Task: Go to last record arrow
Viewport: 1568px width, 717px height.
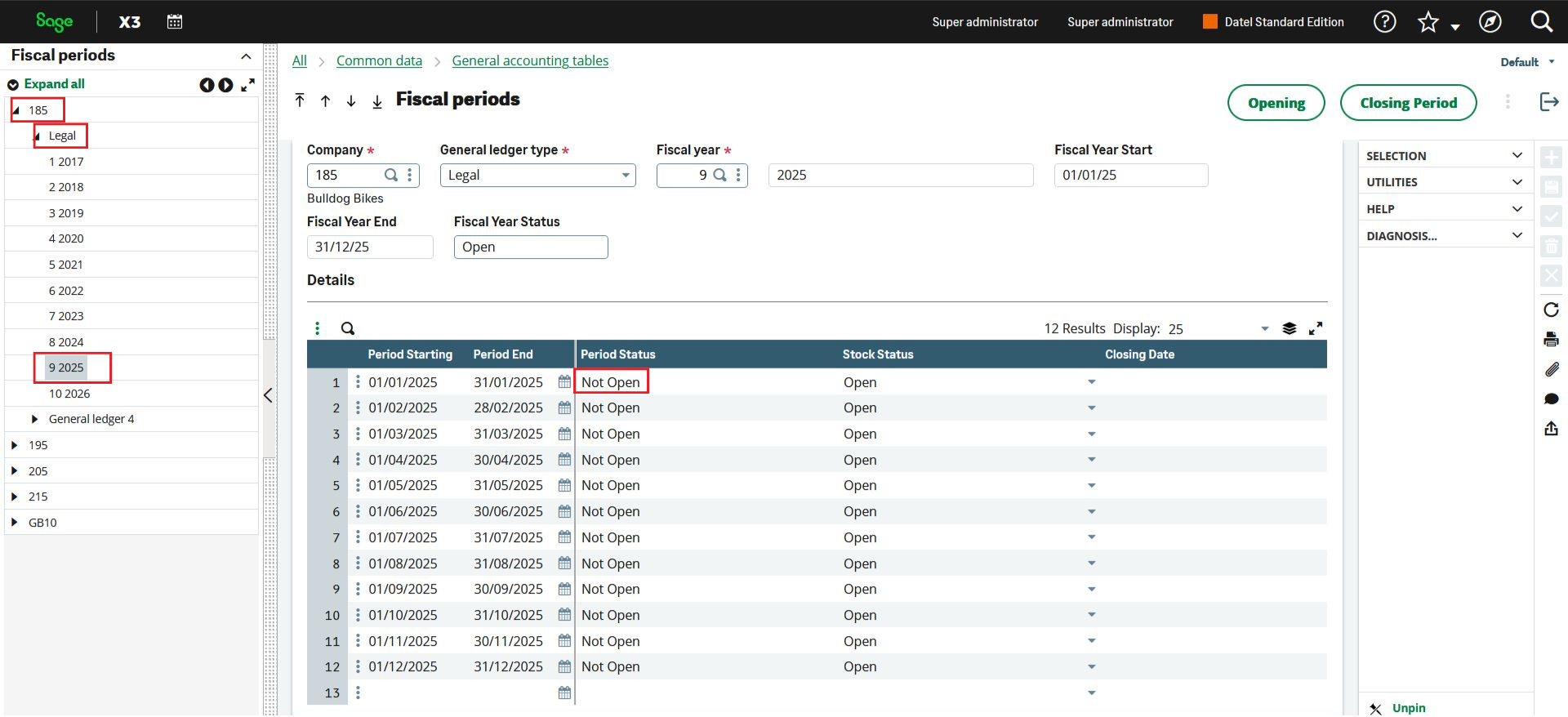Action: click(x=377, y=101)
